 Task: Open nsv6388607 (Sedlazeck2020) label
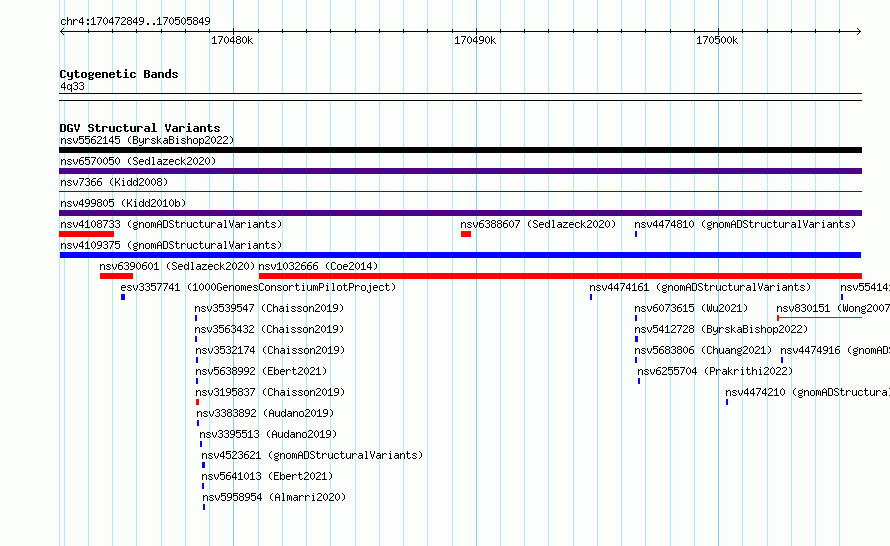coord(538,224)
